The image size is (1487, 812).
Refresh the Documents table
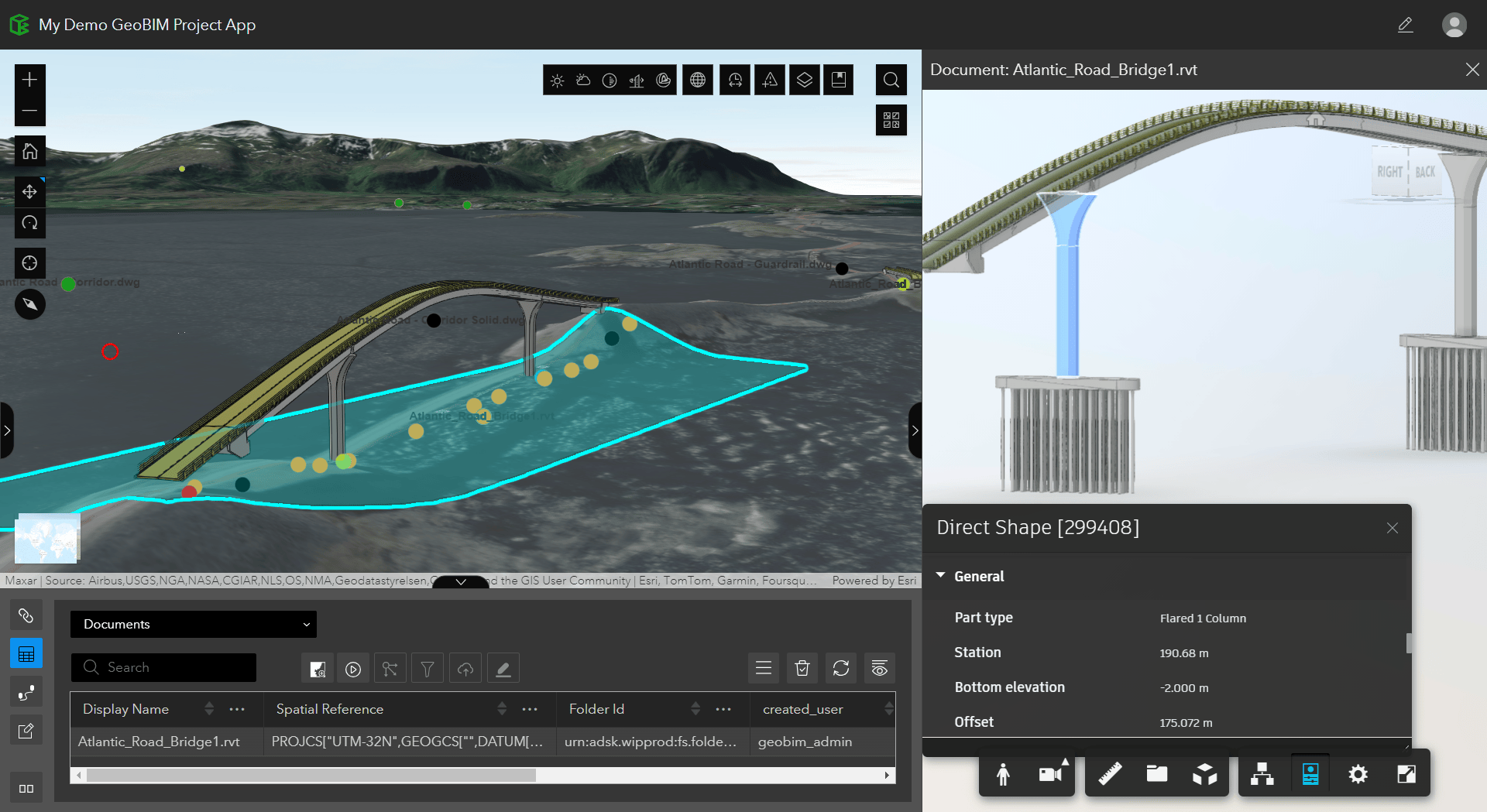[x=841, y=667]
